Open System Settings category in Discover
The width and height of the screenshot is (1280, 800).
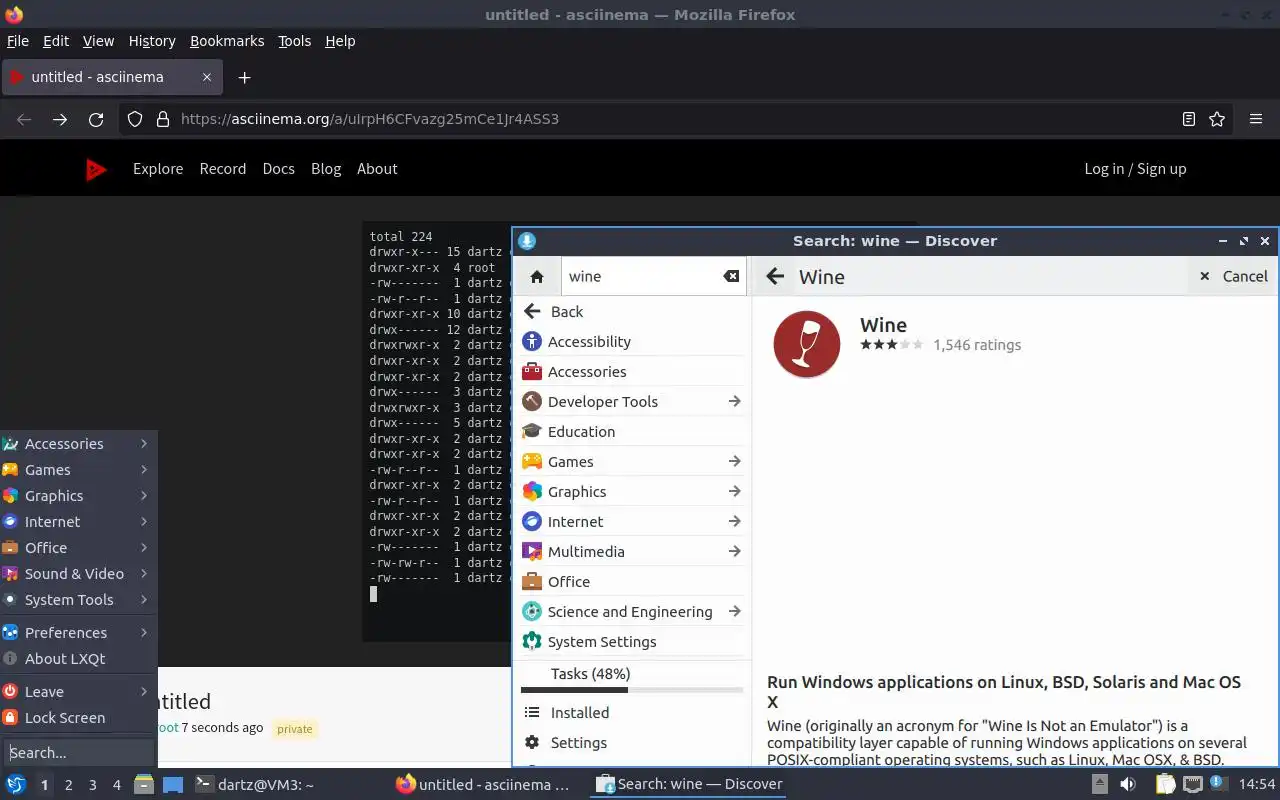pos(632,641)
